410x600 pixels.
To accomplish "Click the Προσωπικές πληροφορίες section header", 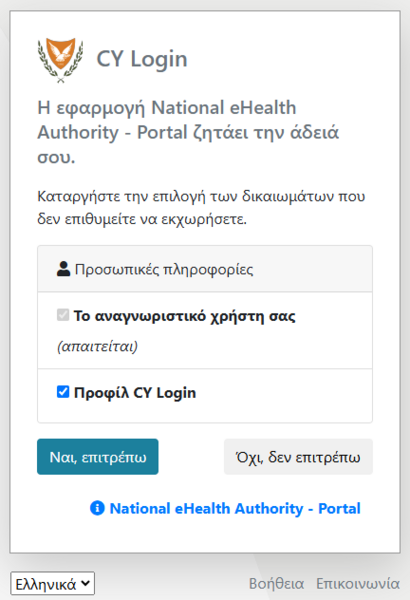I will [205, 269].
